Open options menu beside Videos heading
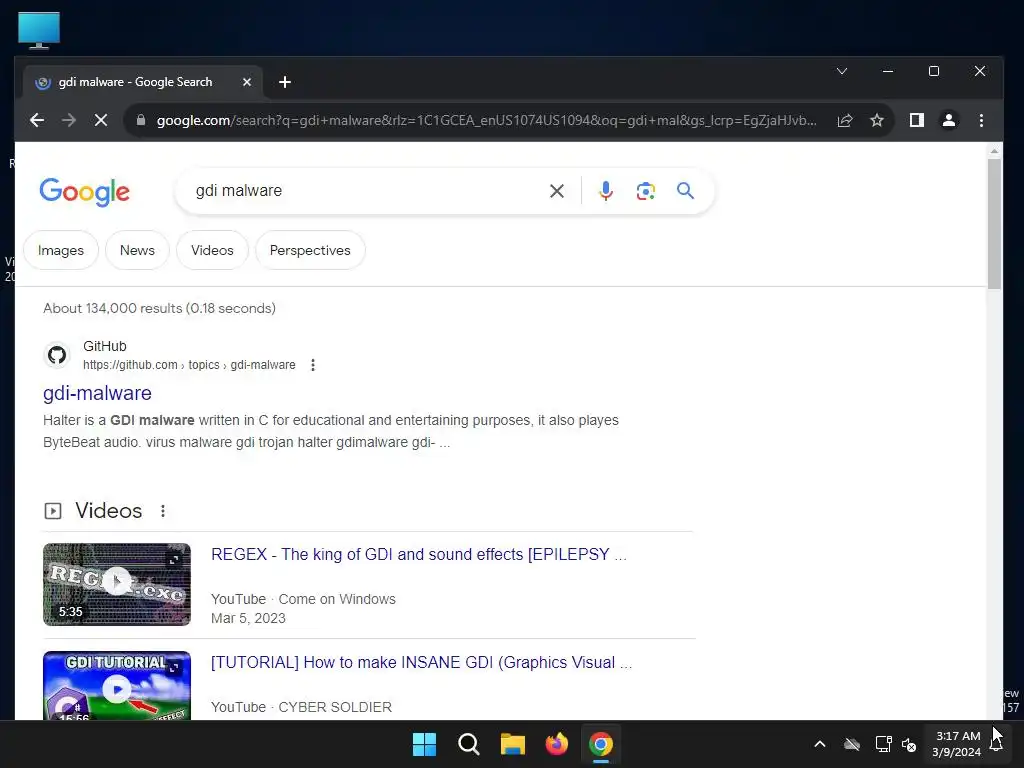This screenshot has width=1024, height=768. pos(163,511)
